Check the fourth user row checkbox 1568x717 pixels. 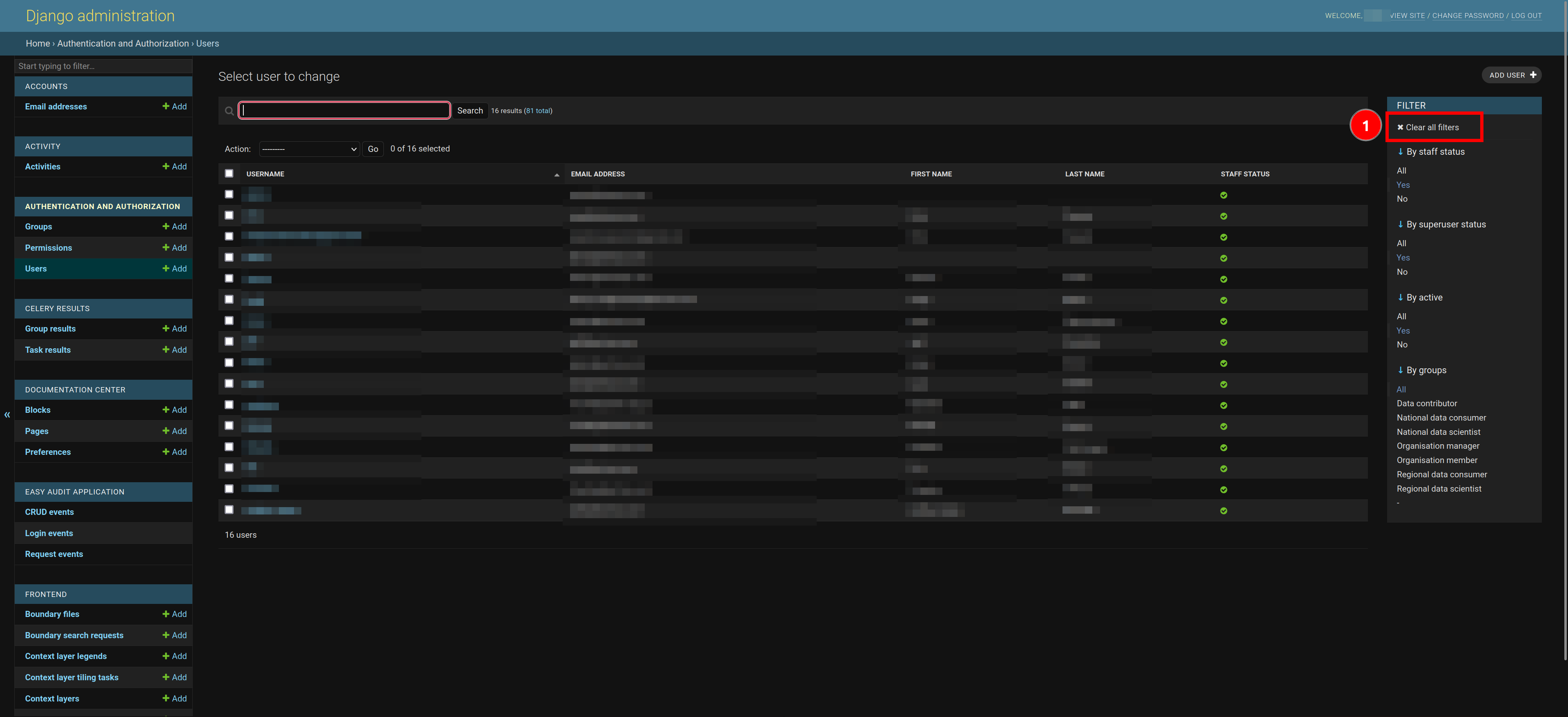229,258
